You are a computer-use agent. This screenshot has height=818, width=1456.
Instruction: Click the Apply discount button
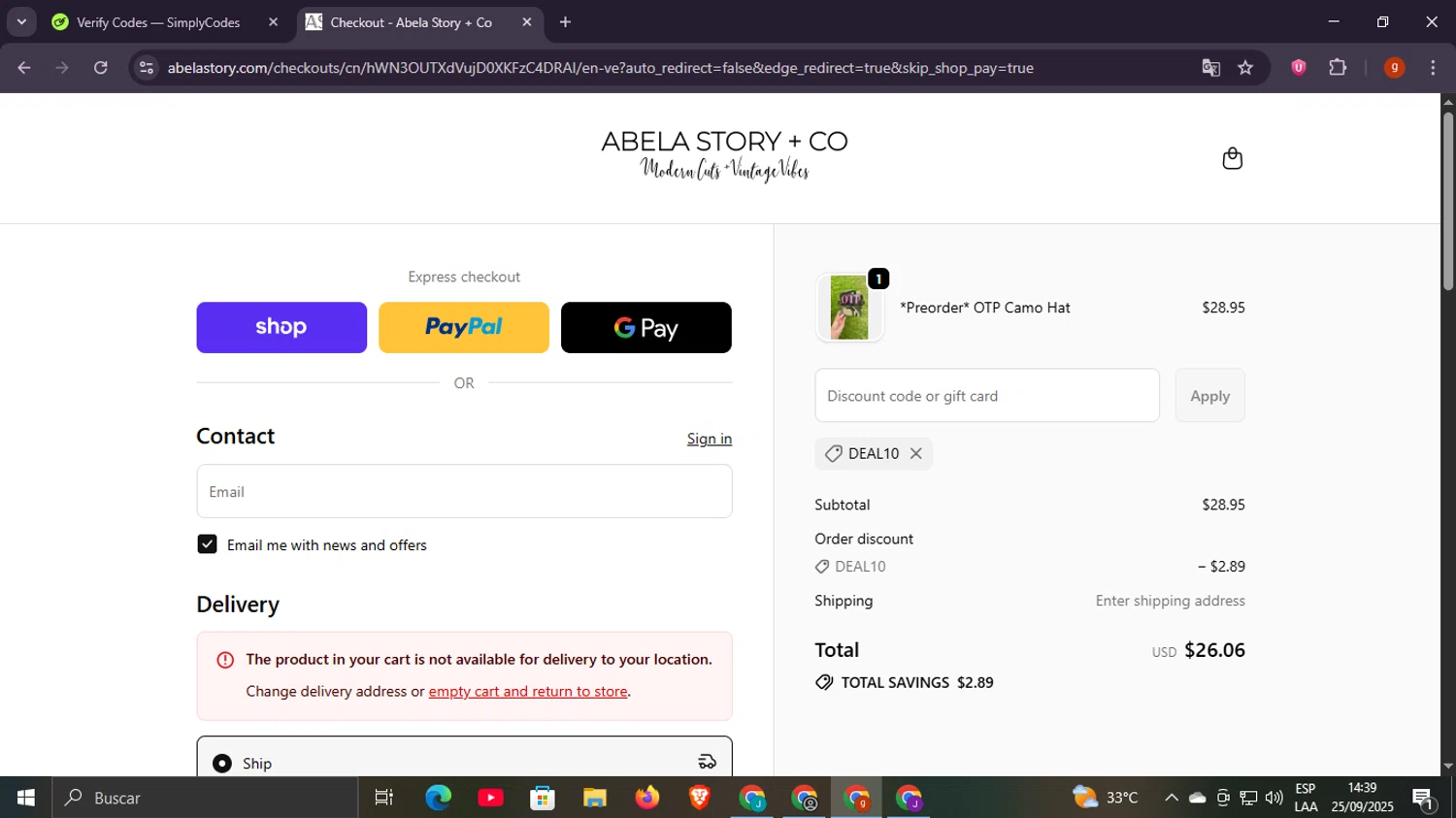point(1209,396)
